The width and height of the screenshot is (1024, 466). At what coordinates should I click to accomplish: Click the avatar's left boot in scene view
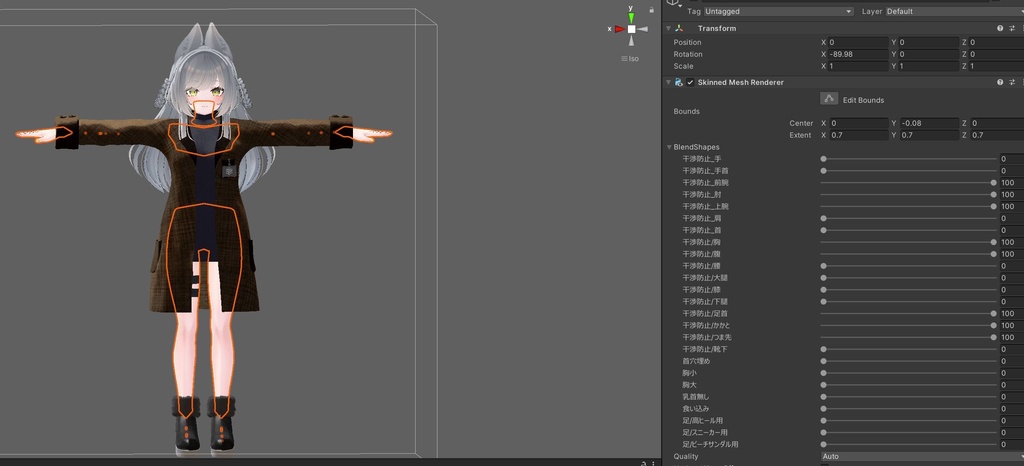[221, 422]
